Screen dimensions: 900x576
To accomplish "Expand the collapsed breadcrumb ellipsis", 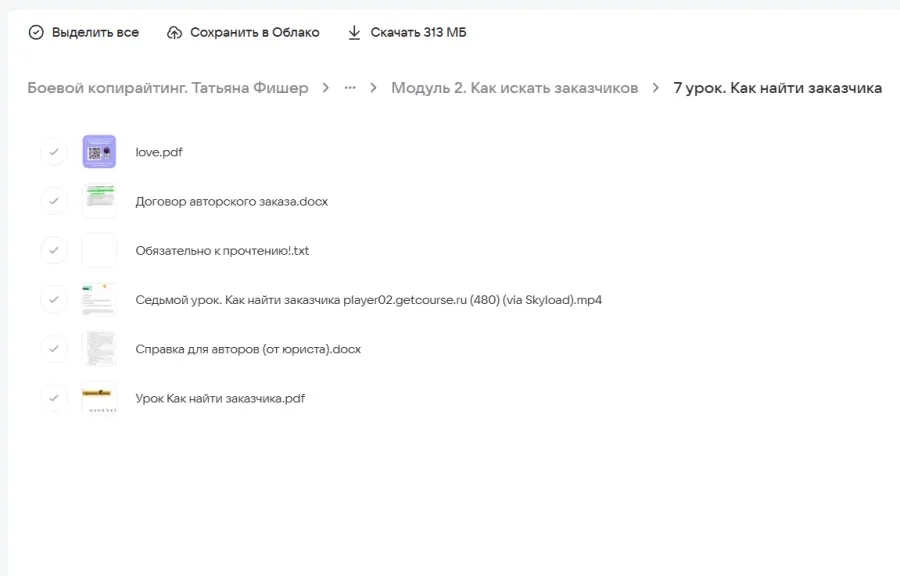I will pyautogui.click(x=350, y=88).
